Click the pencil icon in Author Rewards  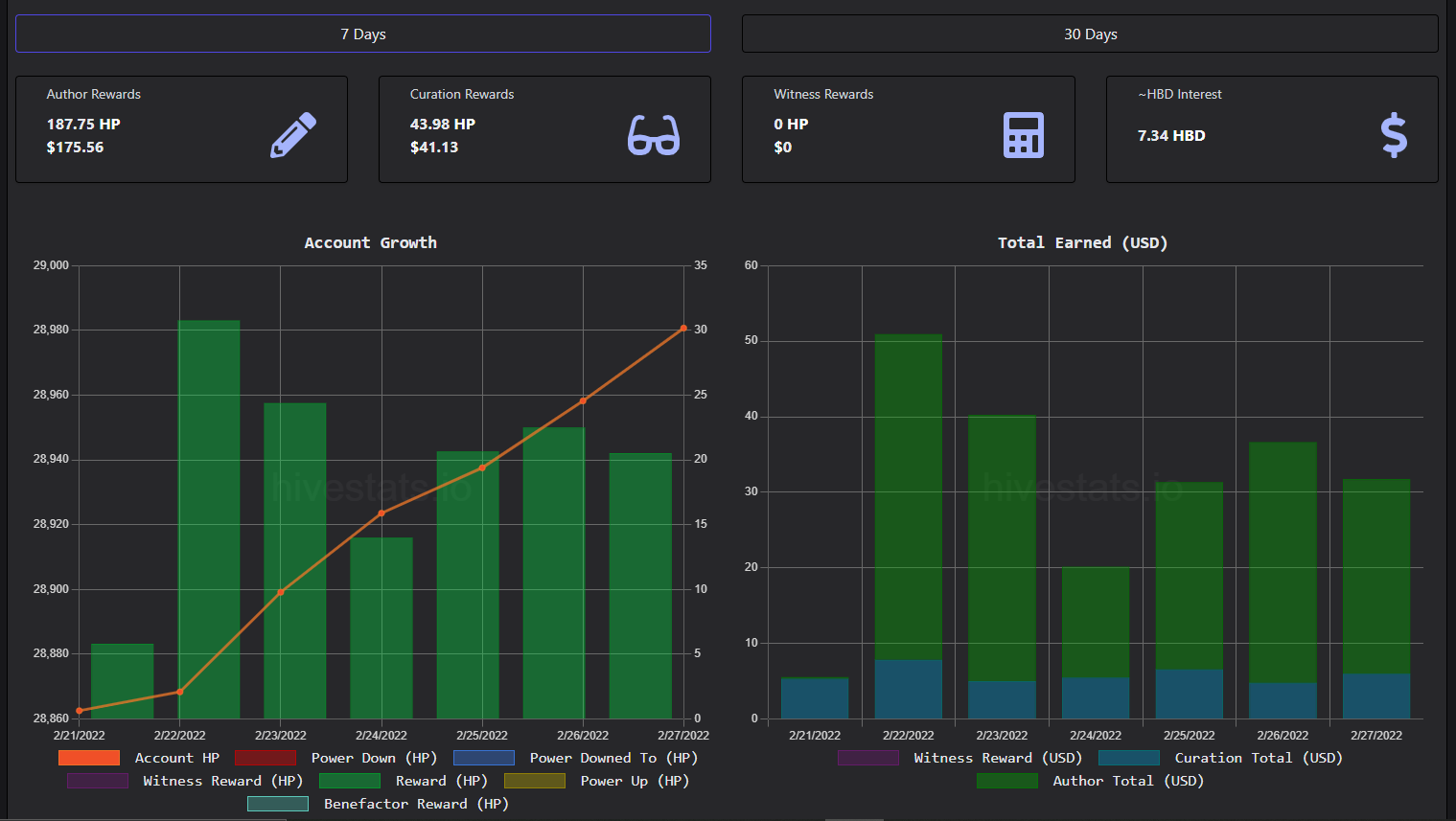click(x=293, y=135)
